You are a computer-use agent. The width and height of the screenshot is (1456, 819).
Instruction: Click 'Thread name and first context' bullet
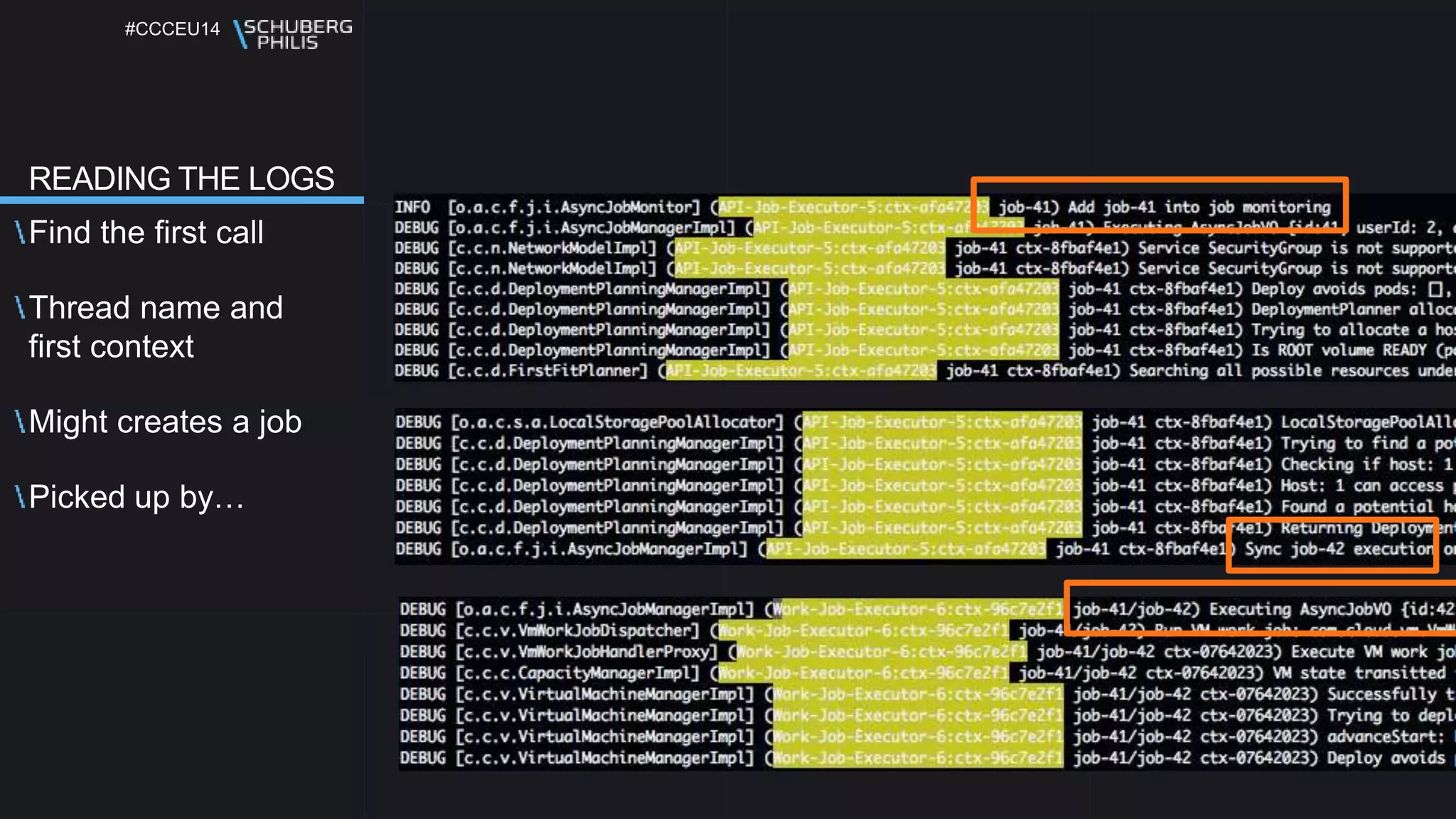[x=149, y=327]
